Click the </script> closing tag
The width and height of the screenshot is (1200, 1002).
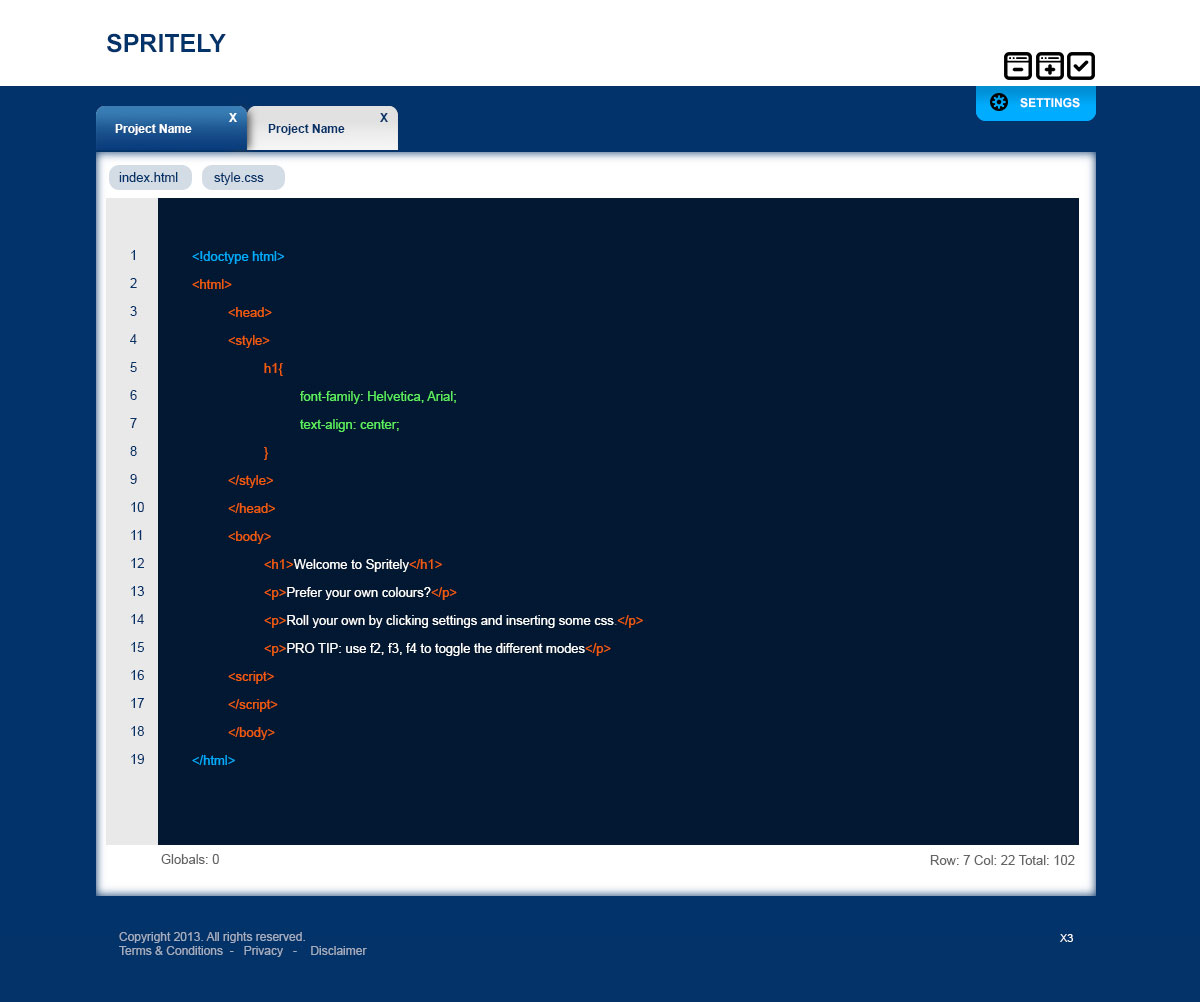pos(253,705)
